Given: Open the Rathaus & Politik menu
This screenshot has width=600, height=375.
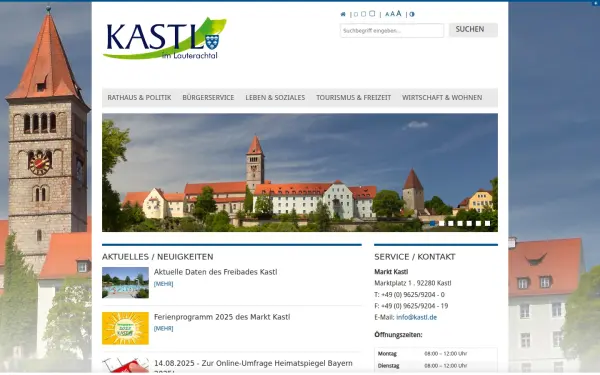Looking at the screenshot, I should click(x=139, y=98).
